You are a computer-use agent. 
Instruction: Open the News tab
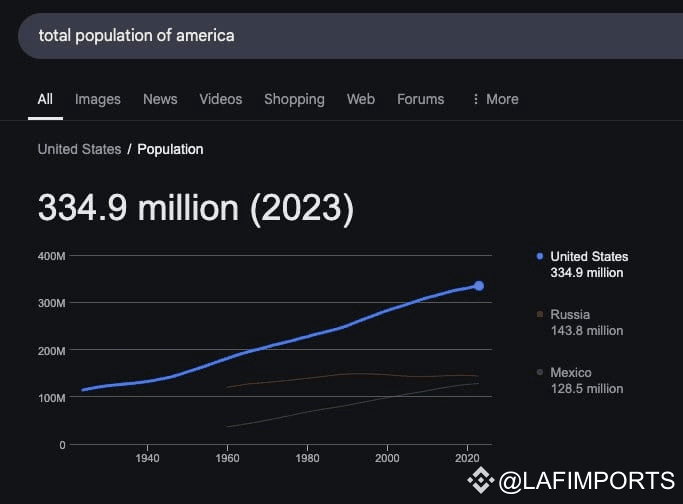point(160,99)
